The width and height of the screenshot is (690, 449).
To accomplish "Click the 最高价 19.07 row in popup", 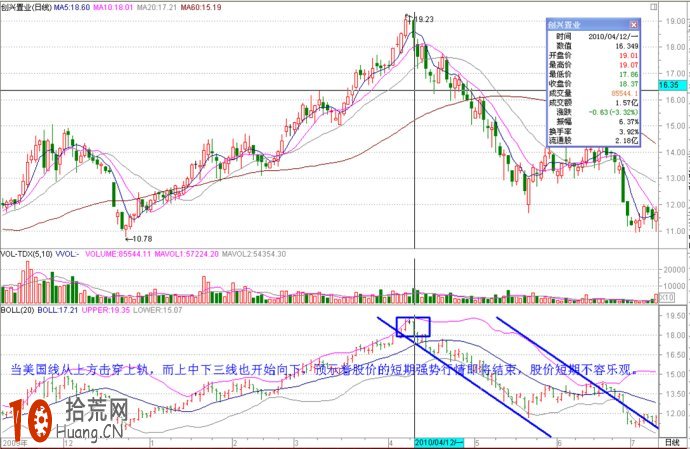I will click(x=593, y=65).
